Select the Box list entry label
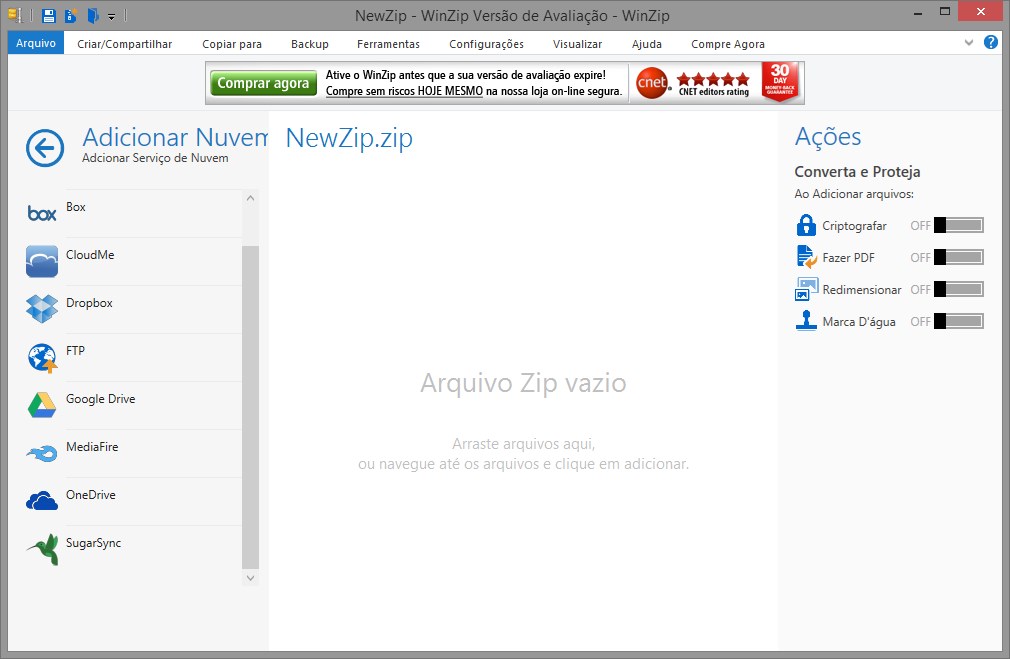This screenshot has width=1010, height=659. click(75, 207)
